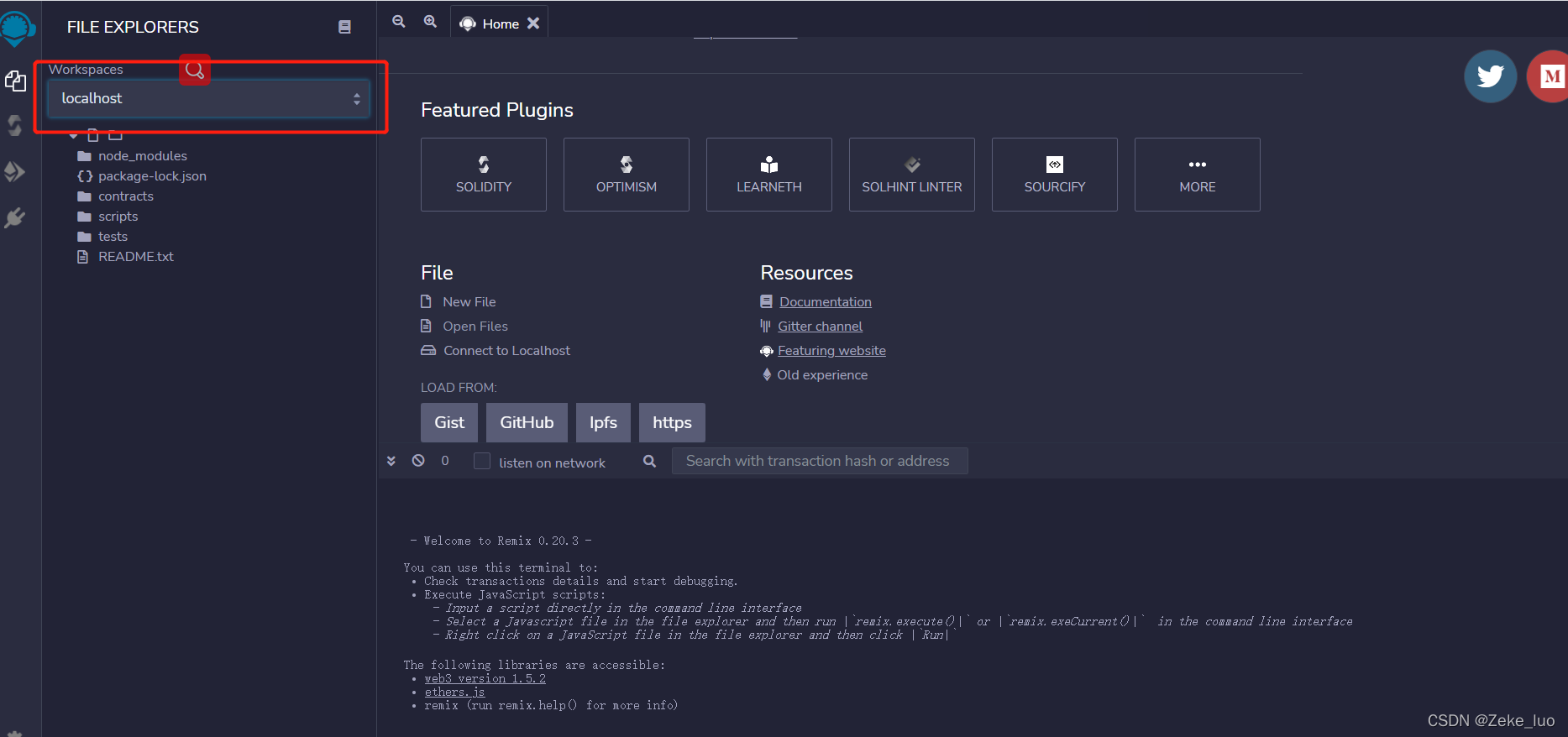Image resolution: width=1568 pixels, height=737 pixels.
Task: Toggle terminal with double chevron icon
Action: point(391,461)
